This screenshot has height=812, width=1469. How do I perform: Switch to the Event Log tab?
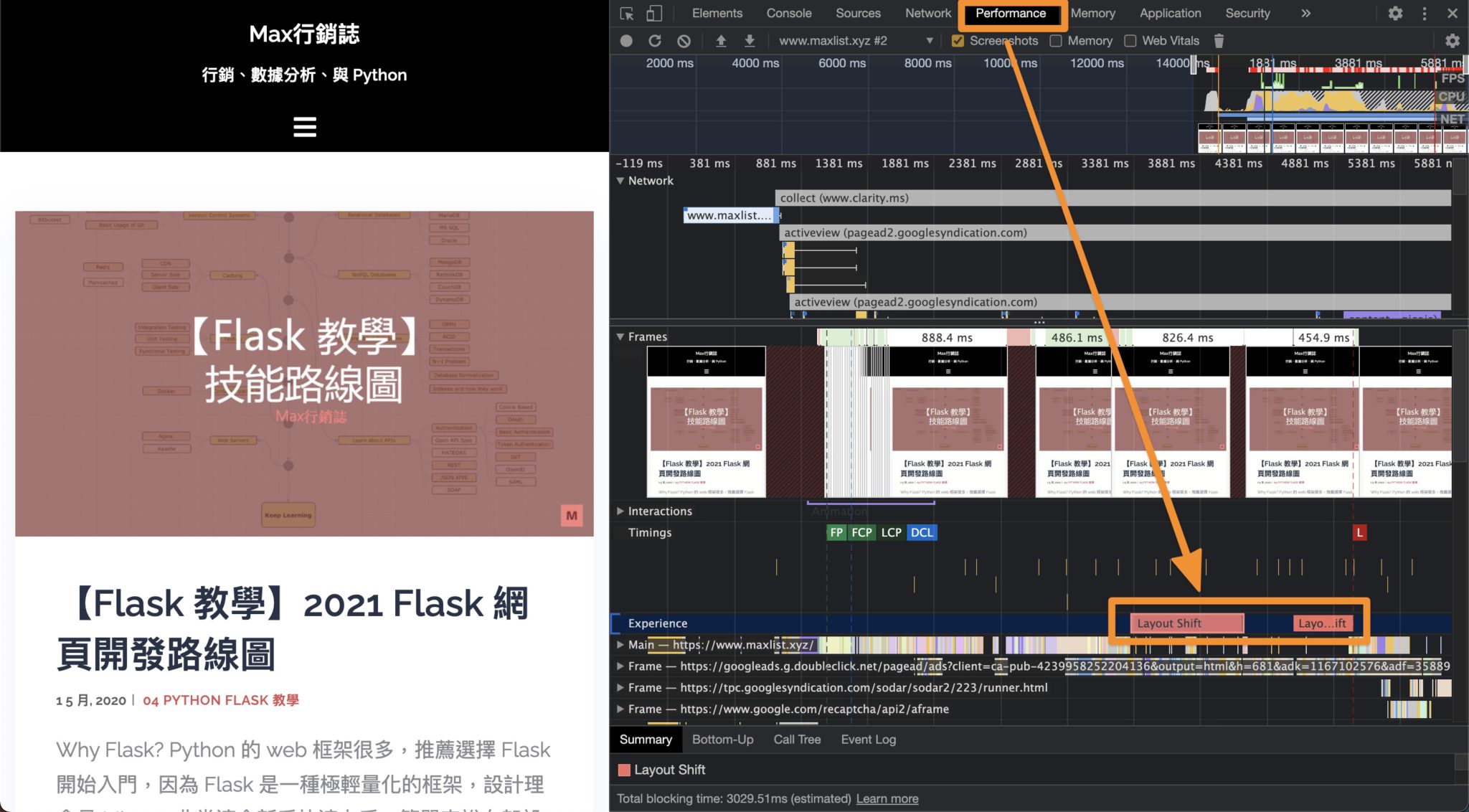[868, 740]
